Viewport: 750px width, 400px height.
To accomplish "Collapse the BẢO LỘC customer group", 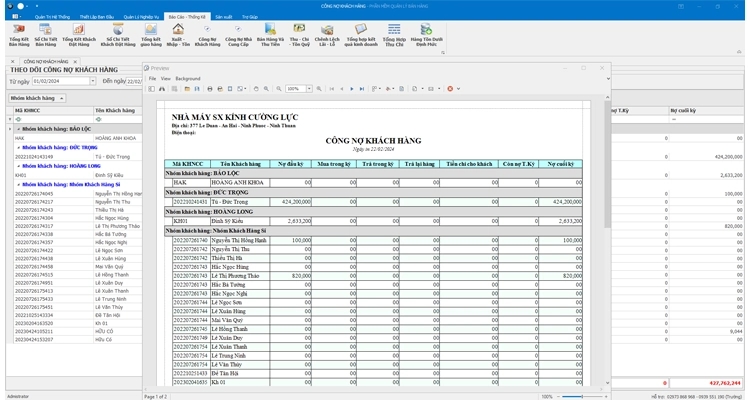I will (x=17, y=129).
